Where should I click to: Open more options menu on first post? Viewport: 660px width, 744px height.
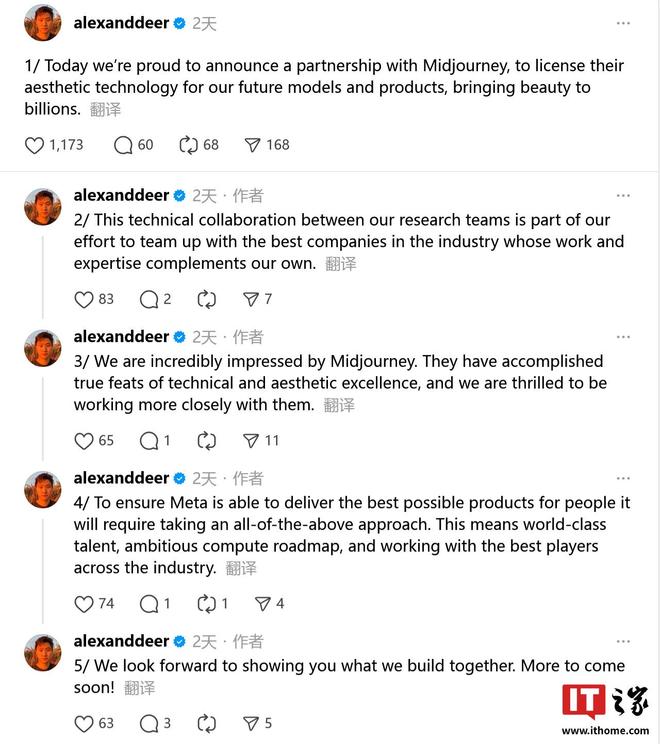tap(623, 23)
